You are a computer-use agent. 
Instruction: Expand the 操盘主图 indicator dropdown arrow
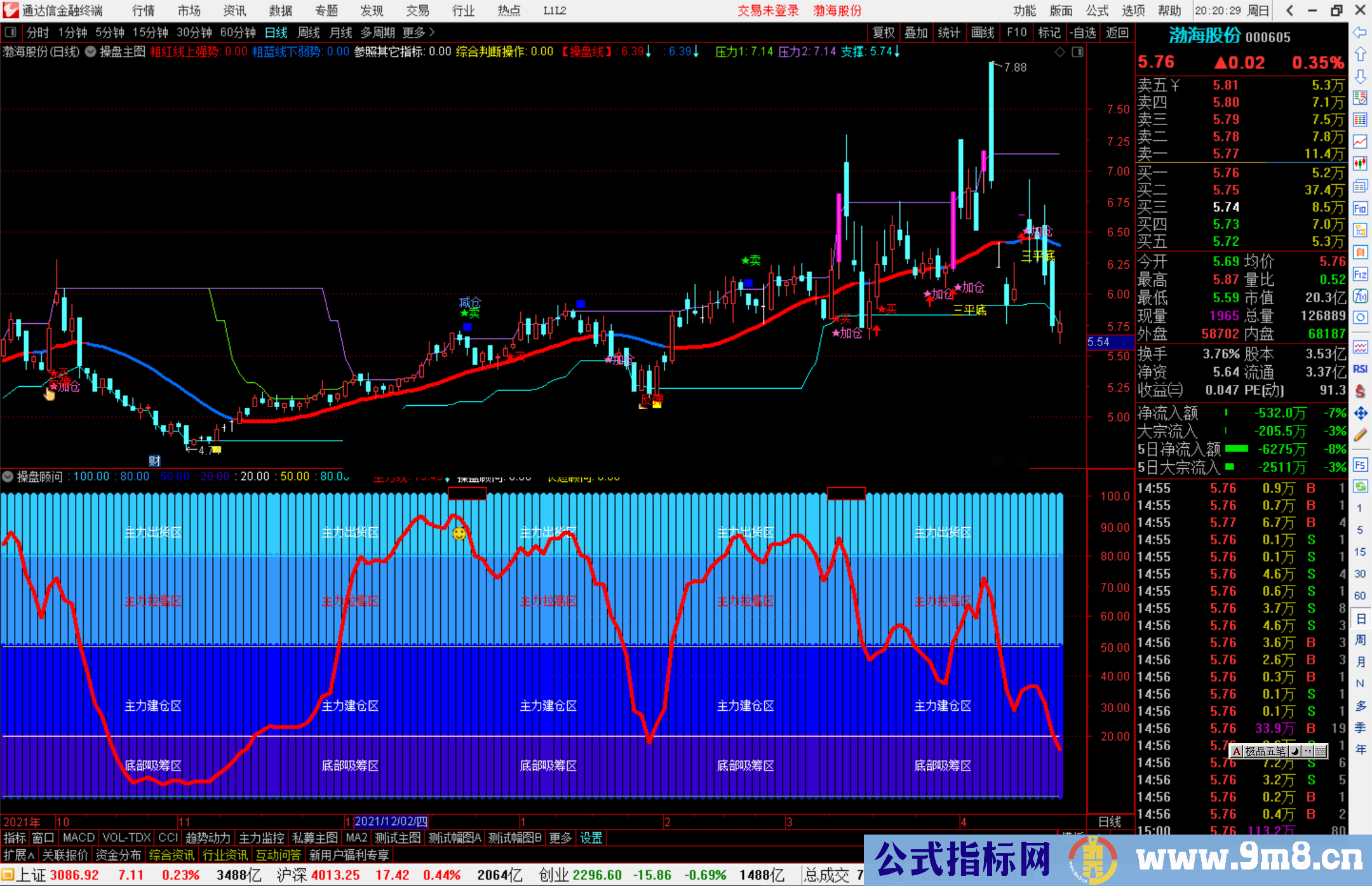click(x=91, y=52)
